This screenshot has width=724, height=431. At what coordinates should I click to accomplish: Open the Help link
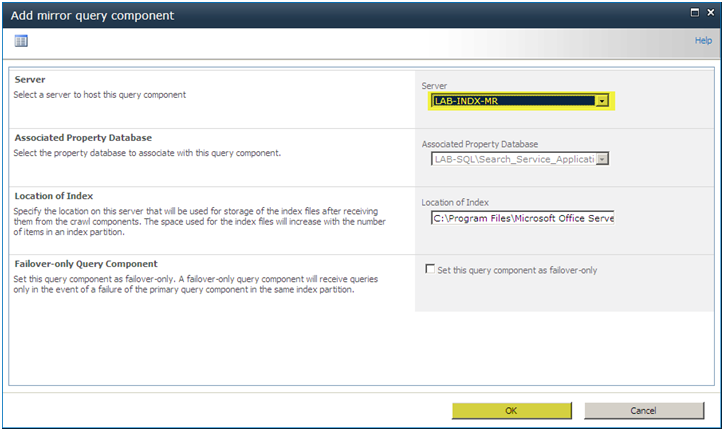click(x=703, y=41)
